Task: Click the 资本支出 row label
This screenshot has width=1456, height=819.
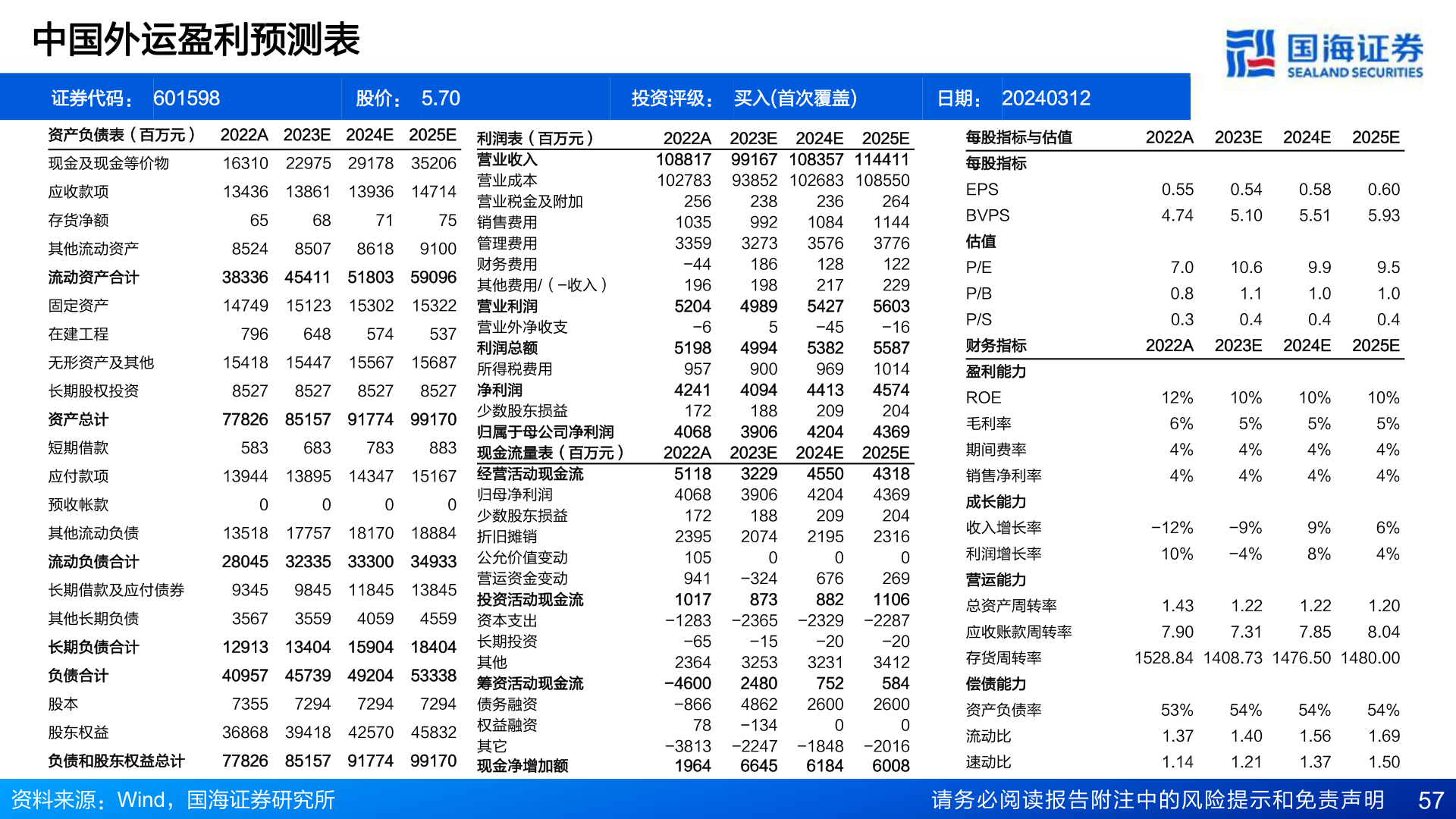Action: coord(507,620)
